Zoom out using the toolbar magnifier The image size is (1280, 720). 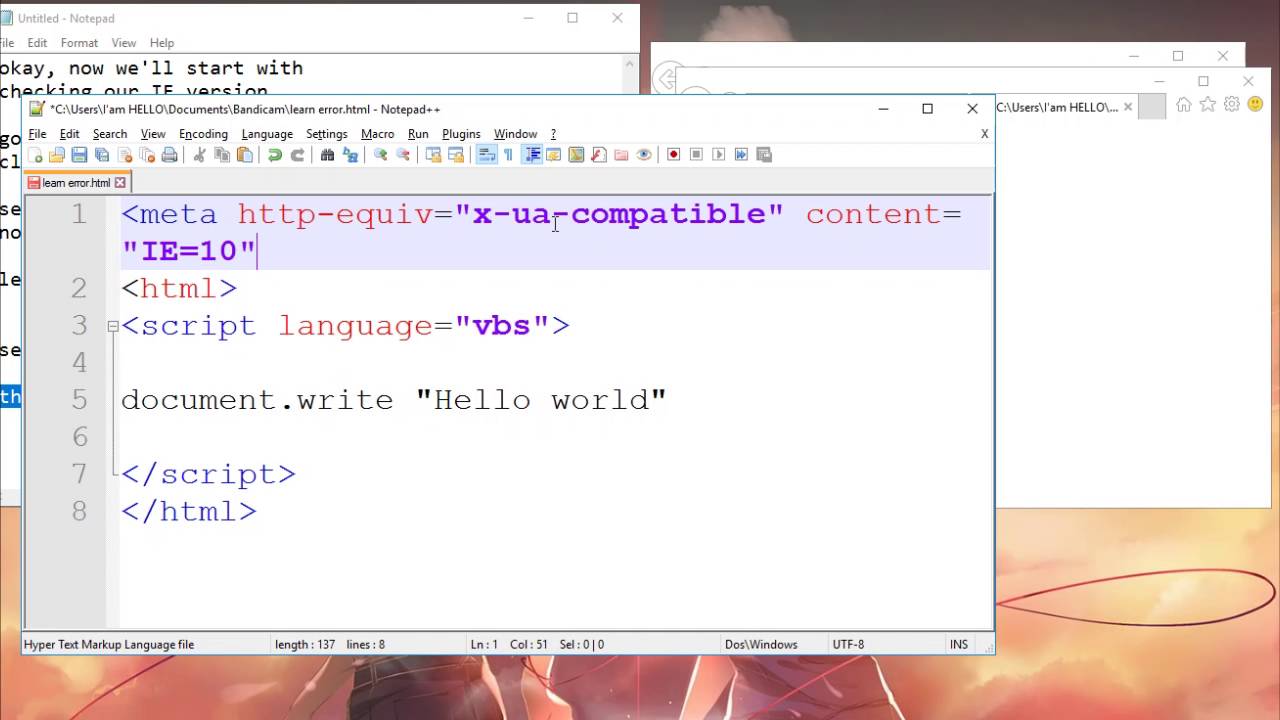click(x=403, y=155)
